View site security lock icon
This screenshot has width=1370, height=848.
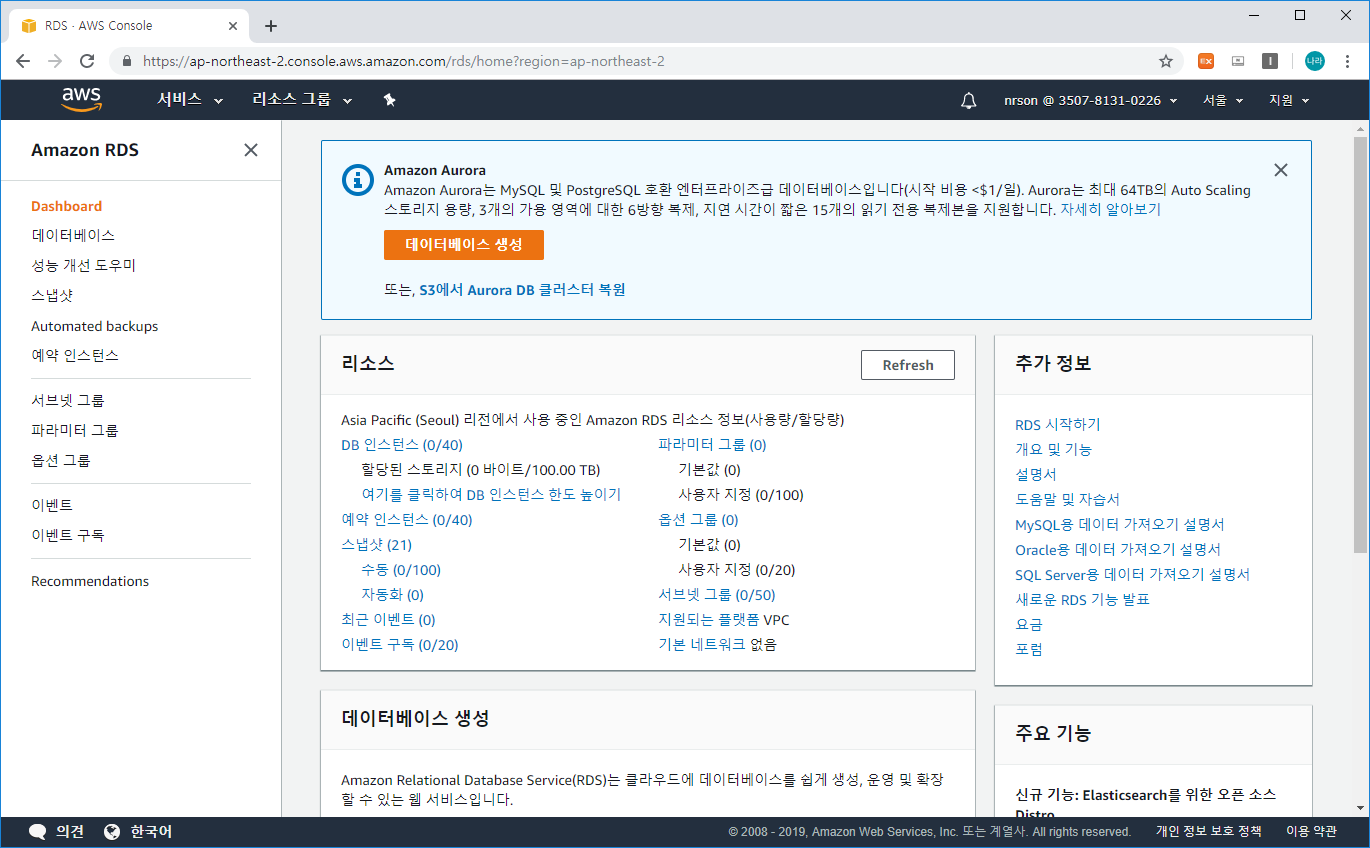(126, 61)
